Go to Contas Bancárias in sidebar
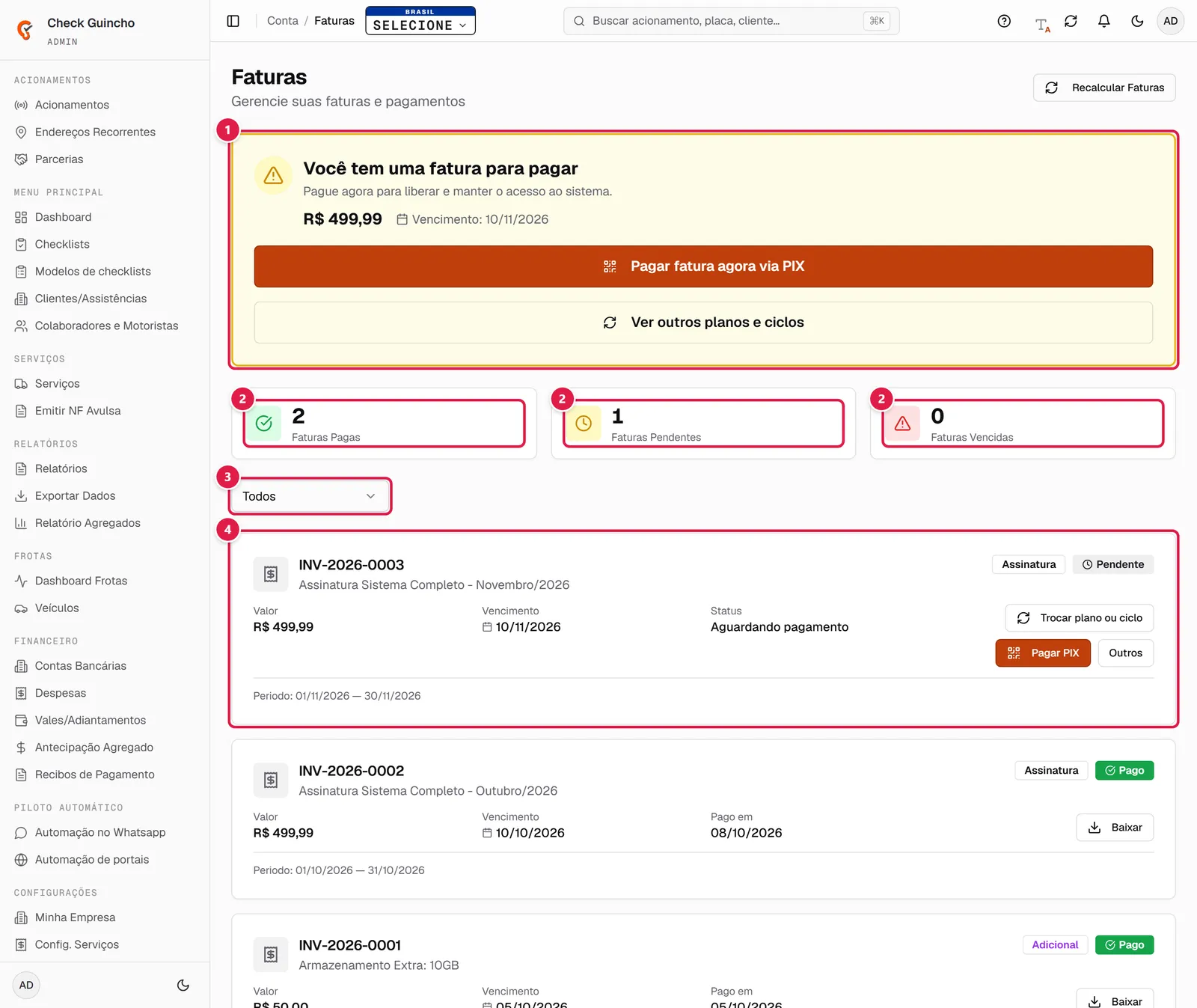1197x1008 pixels. (80, 666)
